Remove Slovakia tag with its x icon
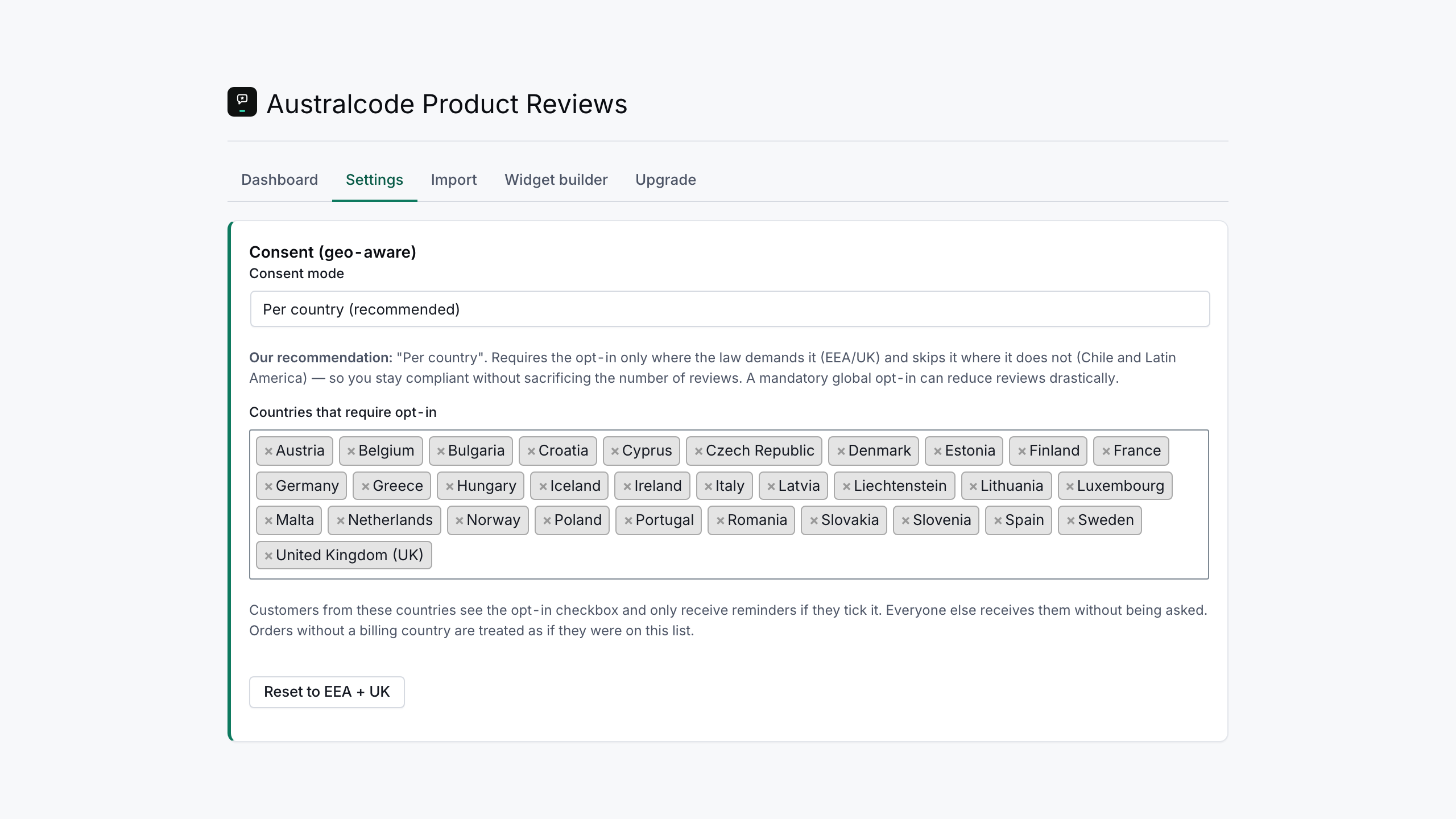This screenshot has width=1456, height=819. [814, 520]
